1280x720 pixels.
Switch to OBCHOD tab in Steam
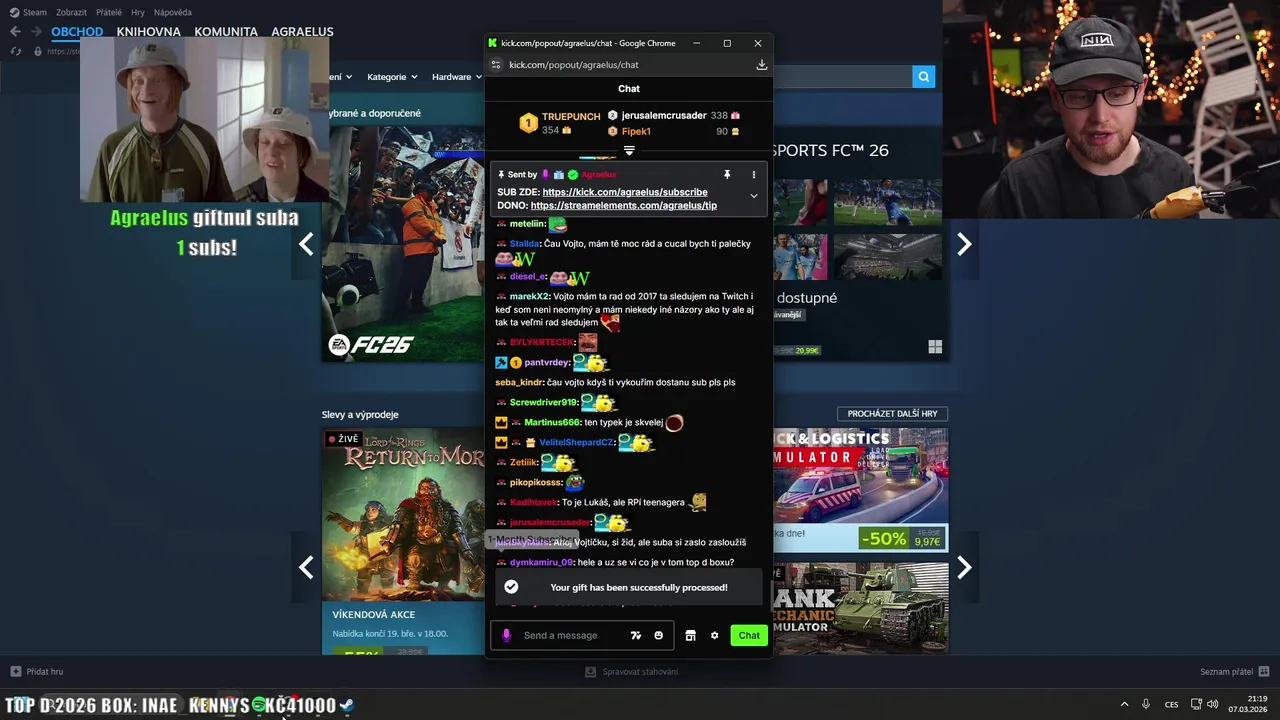click(77, 31)
